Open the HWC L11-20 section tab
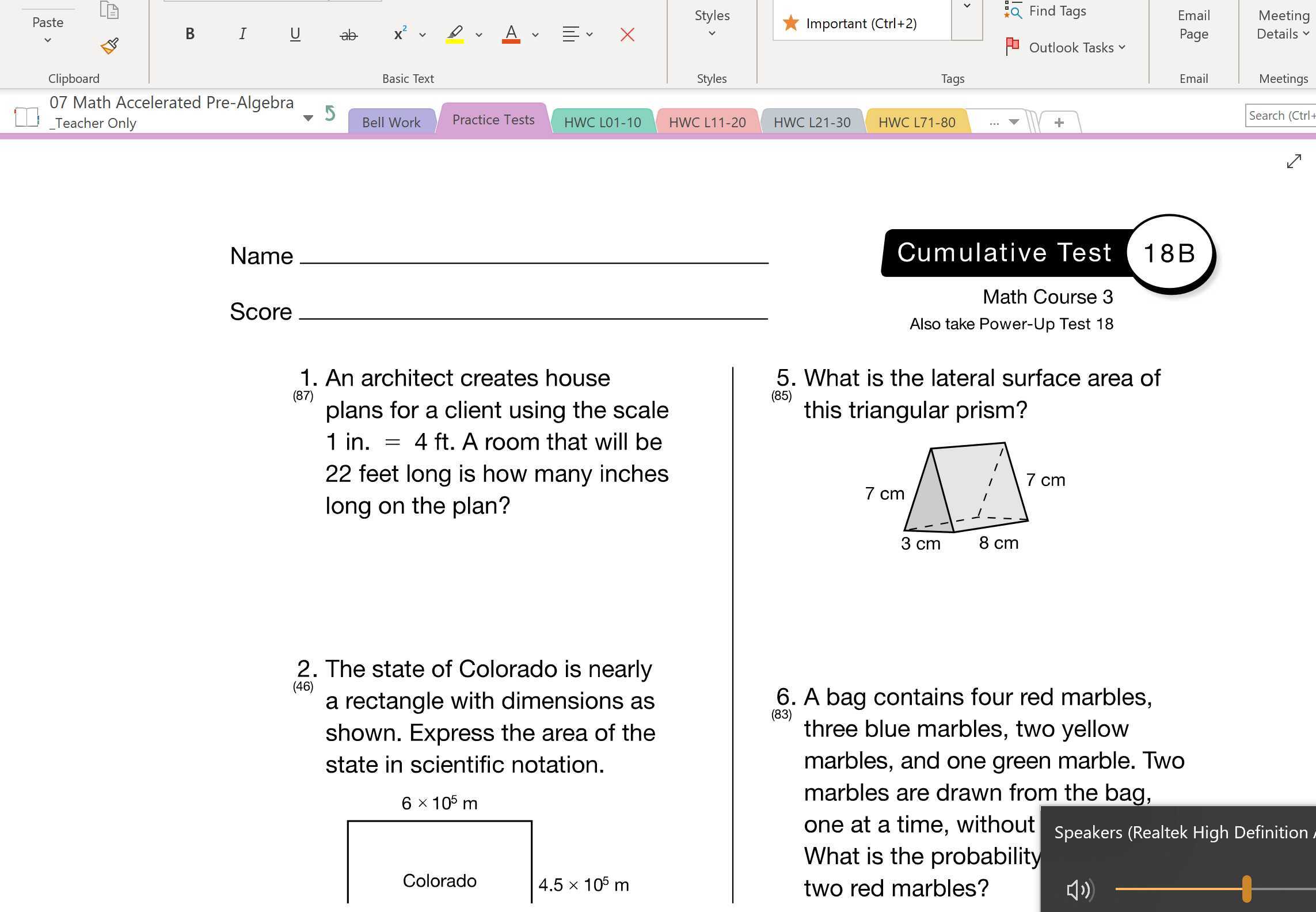Image resolution: width=1316 pixels, height=912 pixels. [707, 122]
